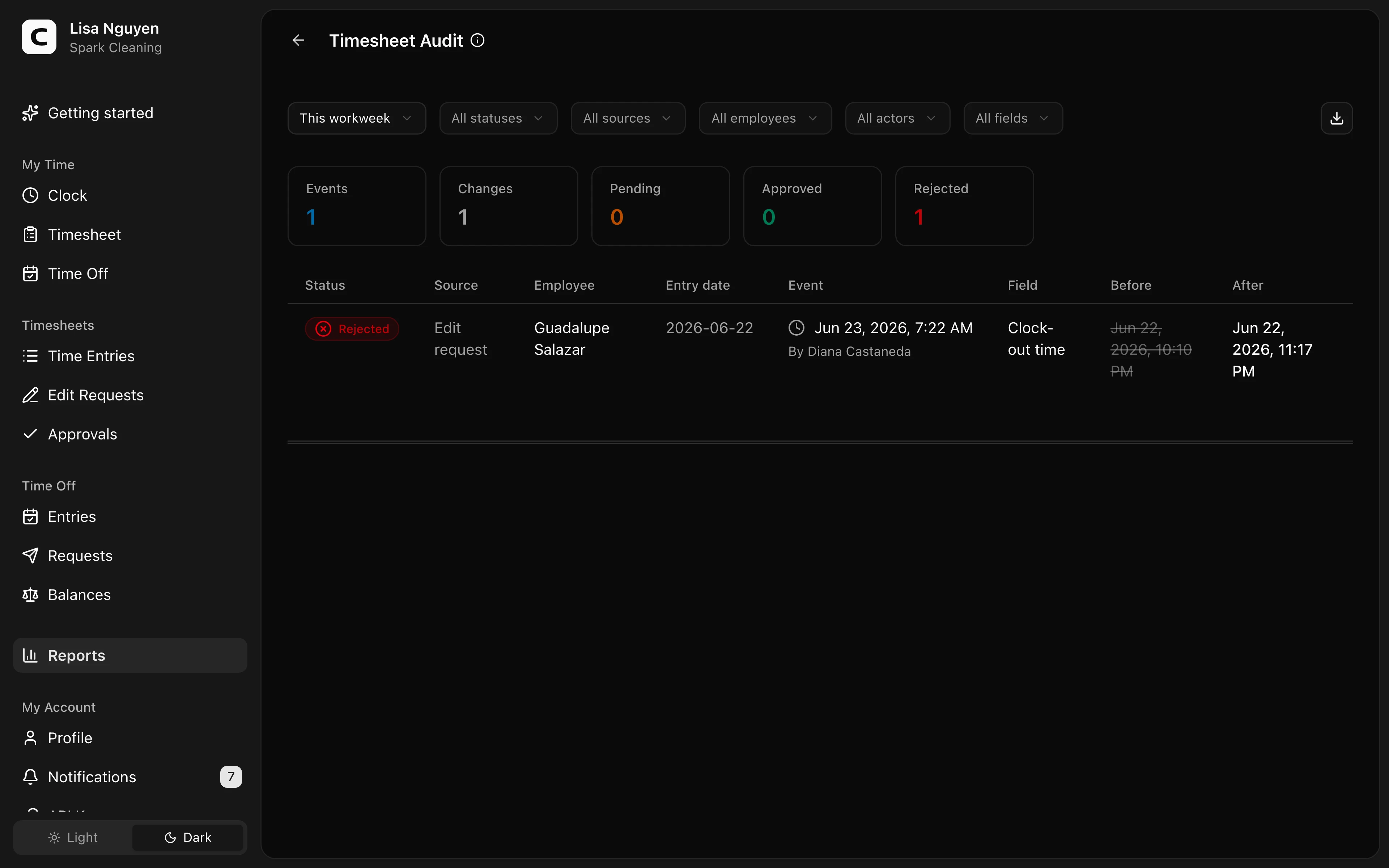Click the Requests paper plane icon
Image resolution: width=1389 pixels, height=868 pixels.
(30, 556)
